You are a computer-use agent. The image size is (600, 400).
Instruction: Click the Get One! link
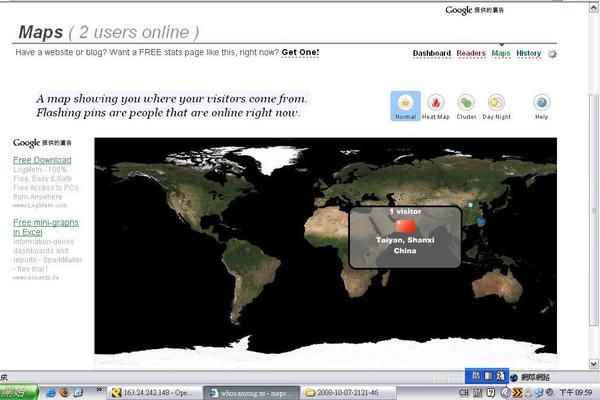click(300, 52)
